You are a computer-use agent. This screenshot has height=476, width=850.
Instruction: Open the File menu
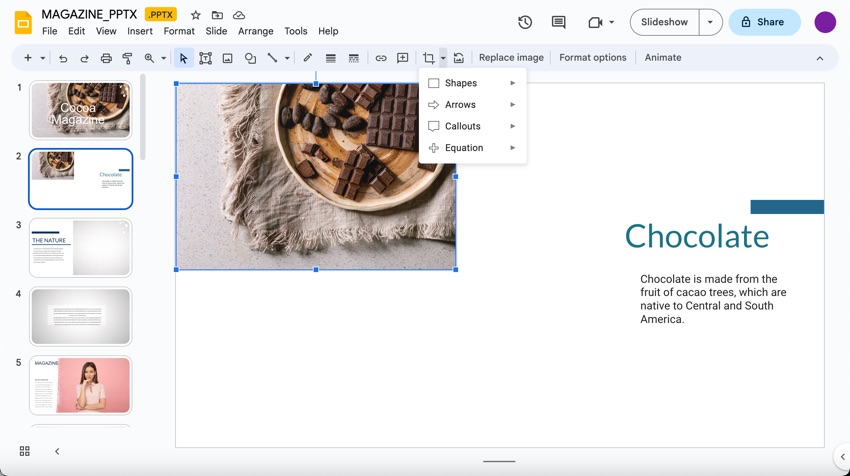click(49, 31)
